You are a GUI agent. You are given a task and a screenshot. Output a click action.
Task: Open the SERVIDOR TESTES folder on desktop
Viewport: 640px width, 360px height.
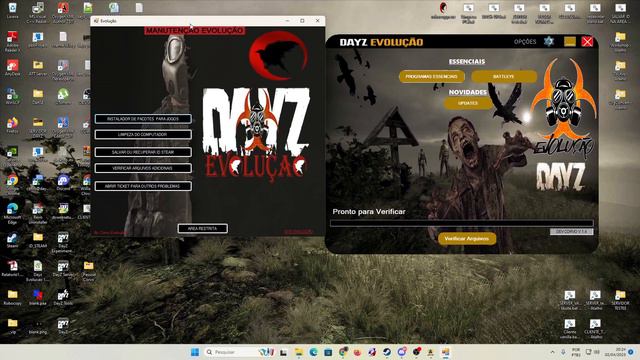[x=620, y=300]
